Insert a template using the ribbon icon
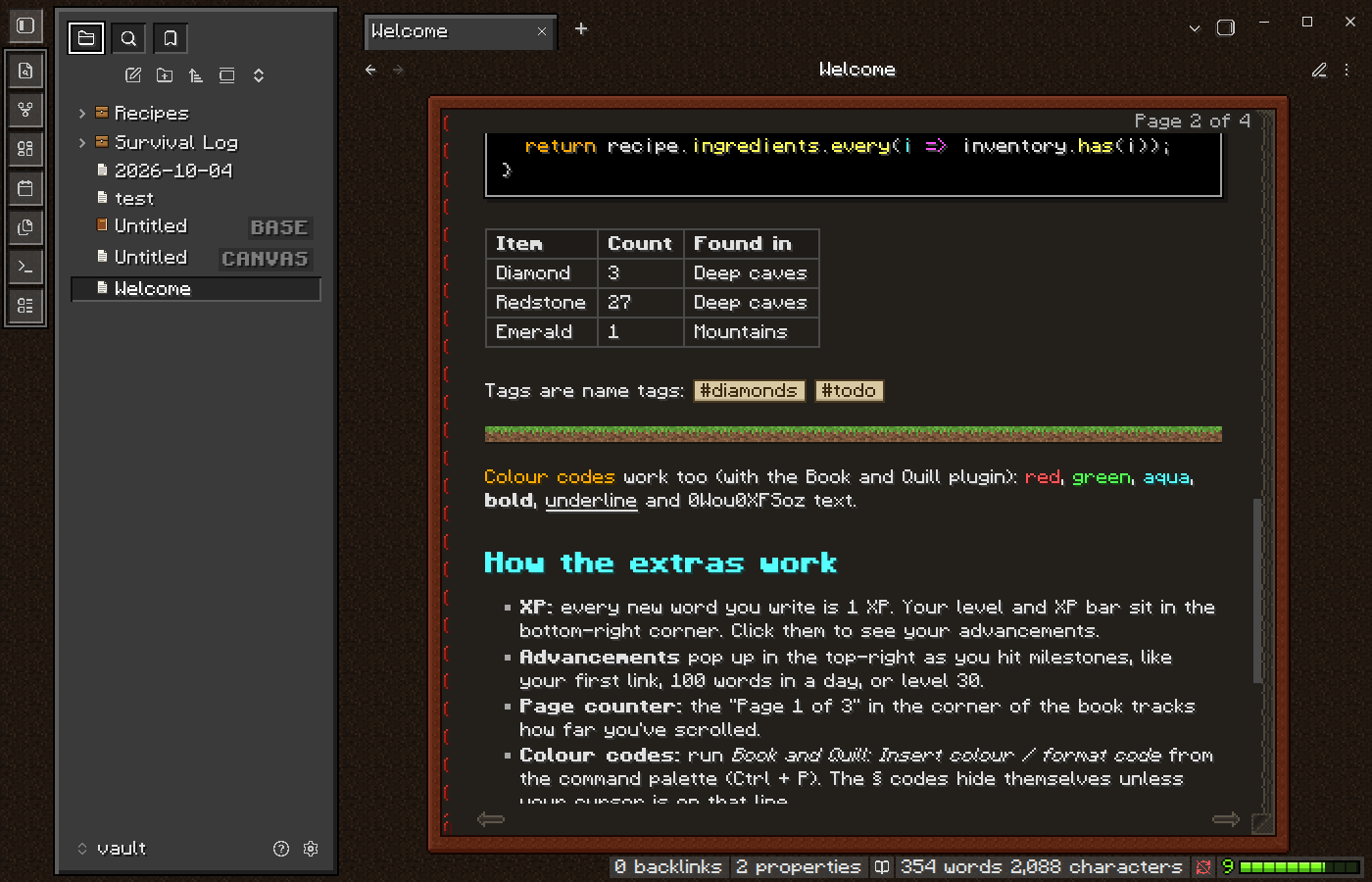1372x882 pixels. [x=25, y=227]
